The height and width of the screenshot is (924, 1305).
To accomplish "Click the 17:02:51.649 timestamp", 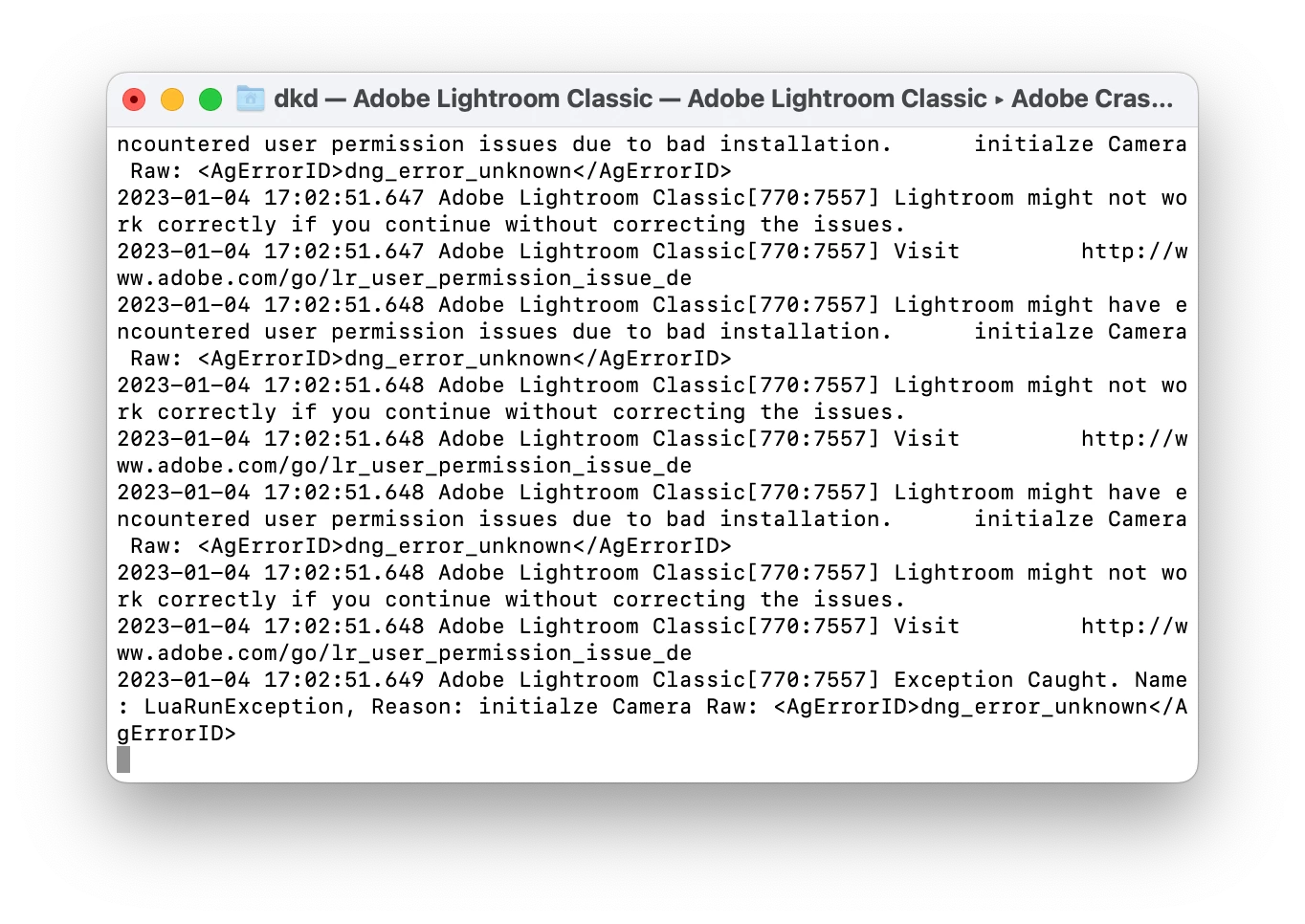I will tap(343, 679).
